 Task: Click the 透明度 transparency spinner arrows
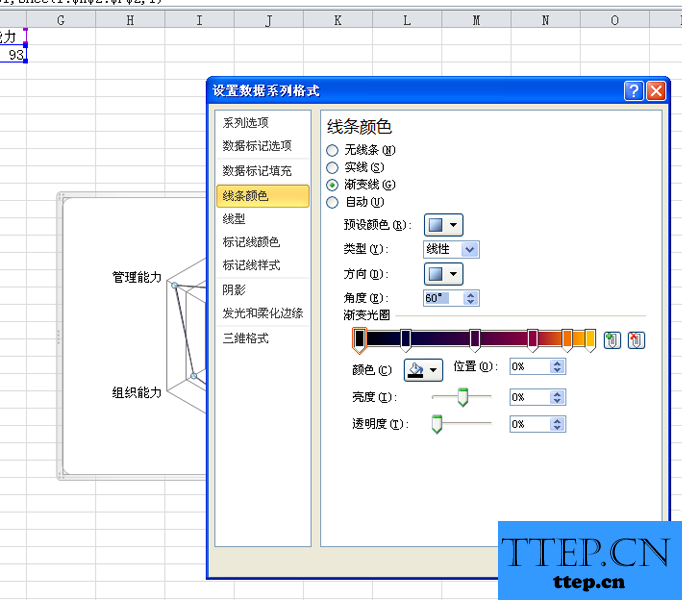click(x=557, y=424)
